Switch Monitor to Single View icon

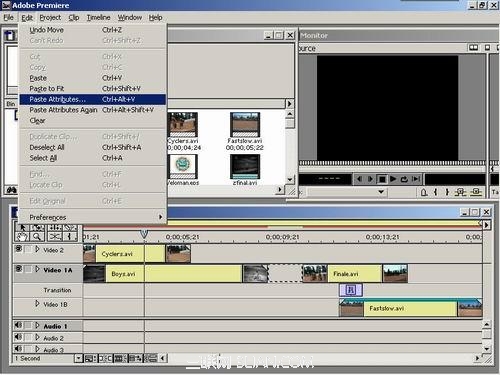click(487, 48)
